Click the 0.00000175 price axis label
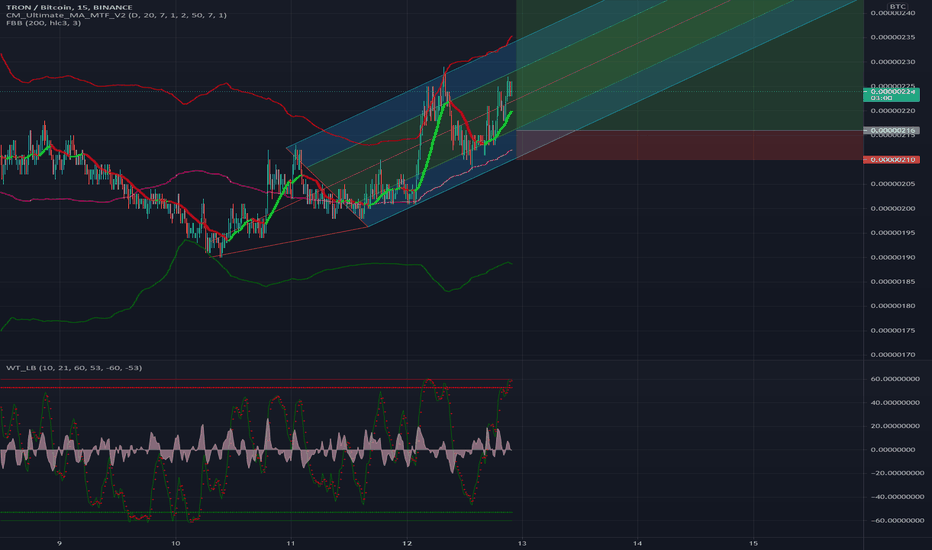The height and width of the screenshot is (550, 932). tap(893, 330)
